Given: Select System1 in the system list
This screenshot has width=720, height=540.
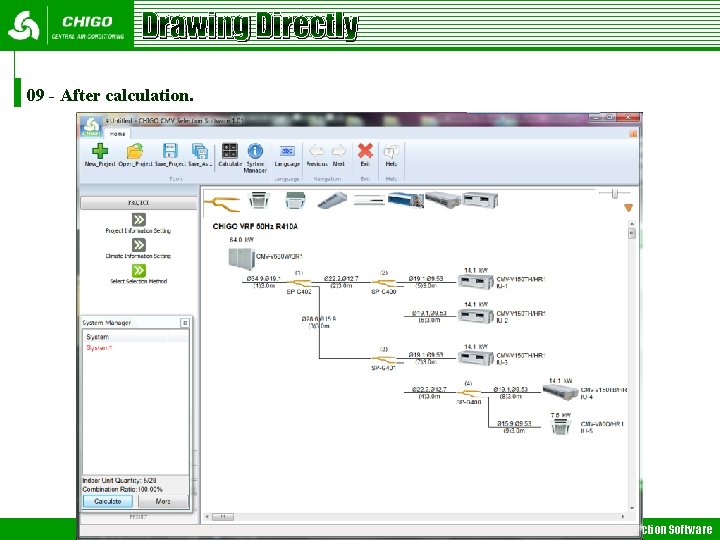Looking at the screenshot, I should click(x=99, y=348).
